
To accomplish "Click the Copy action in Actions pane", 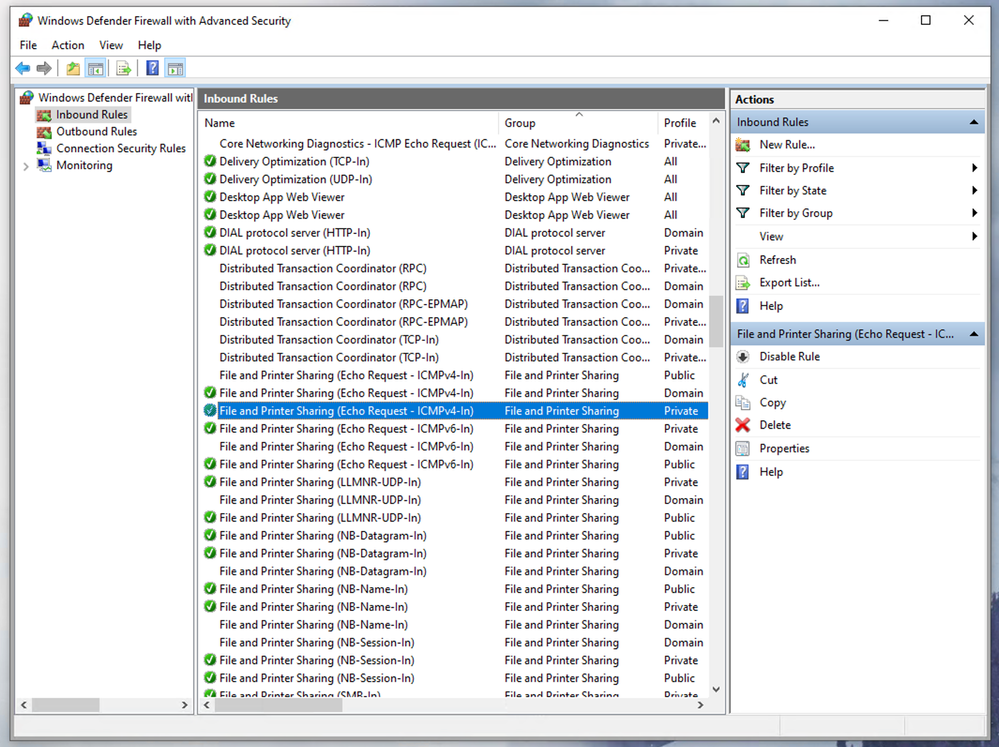I will [773, 402].
